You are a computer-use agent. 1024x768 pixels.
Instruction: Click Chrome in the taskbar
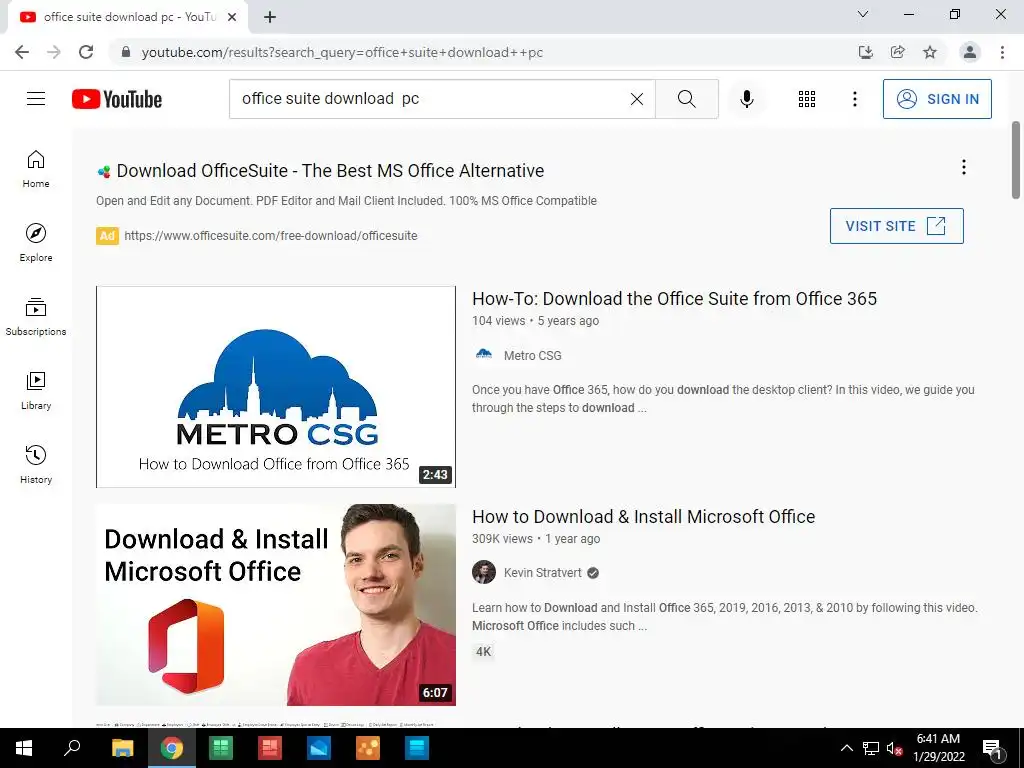click(172, 748)
